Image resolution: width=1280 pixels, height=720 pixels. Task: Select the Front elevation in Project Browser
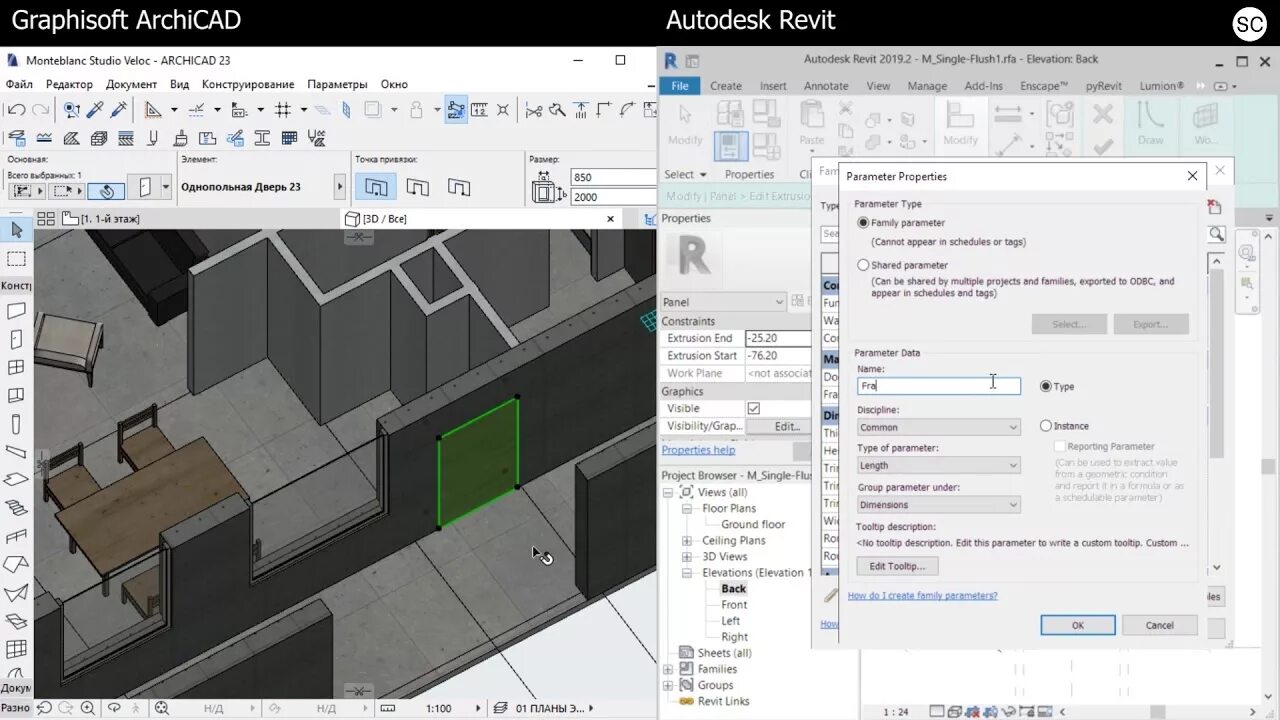click(734, 605)
